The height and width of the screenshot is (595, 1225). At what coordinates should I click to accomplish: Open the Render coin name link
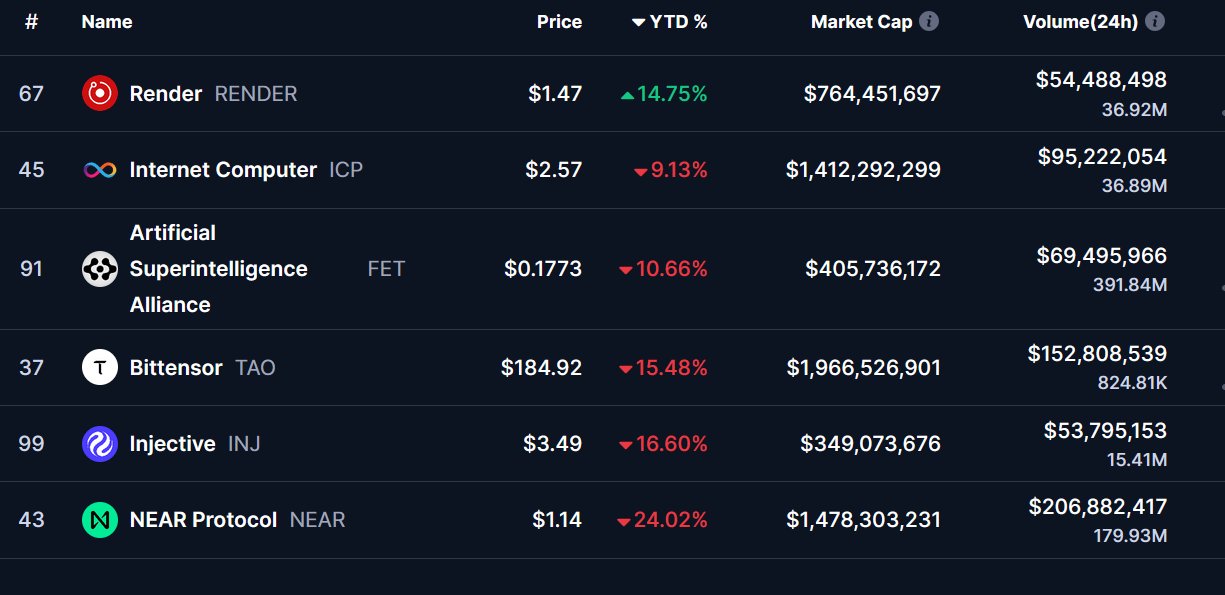click(x=166, y=94)
